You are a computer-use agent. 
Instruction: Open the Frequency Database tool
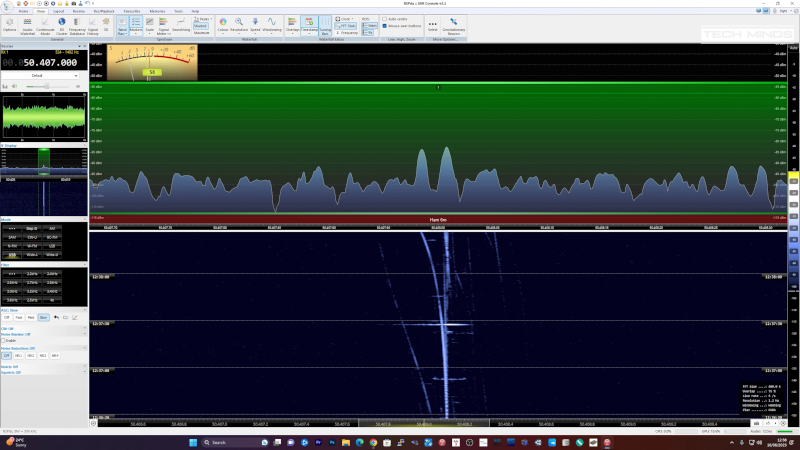point(77,24)
